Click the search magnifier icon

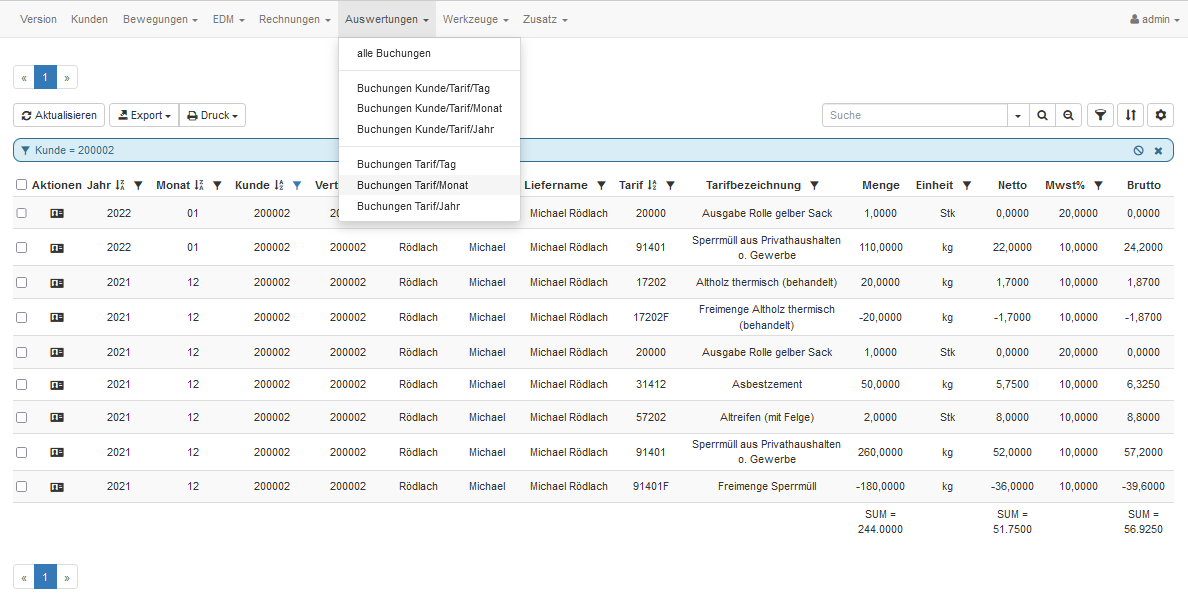coord(1043,115)
